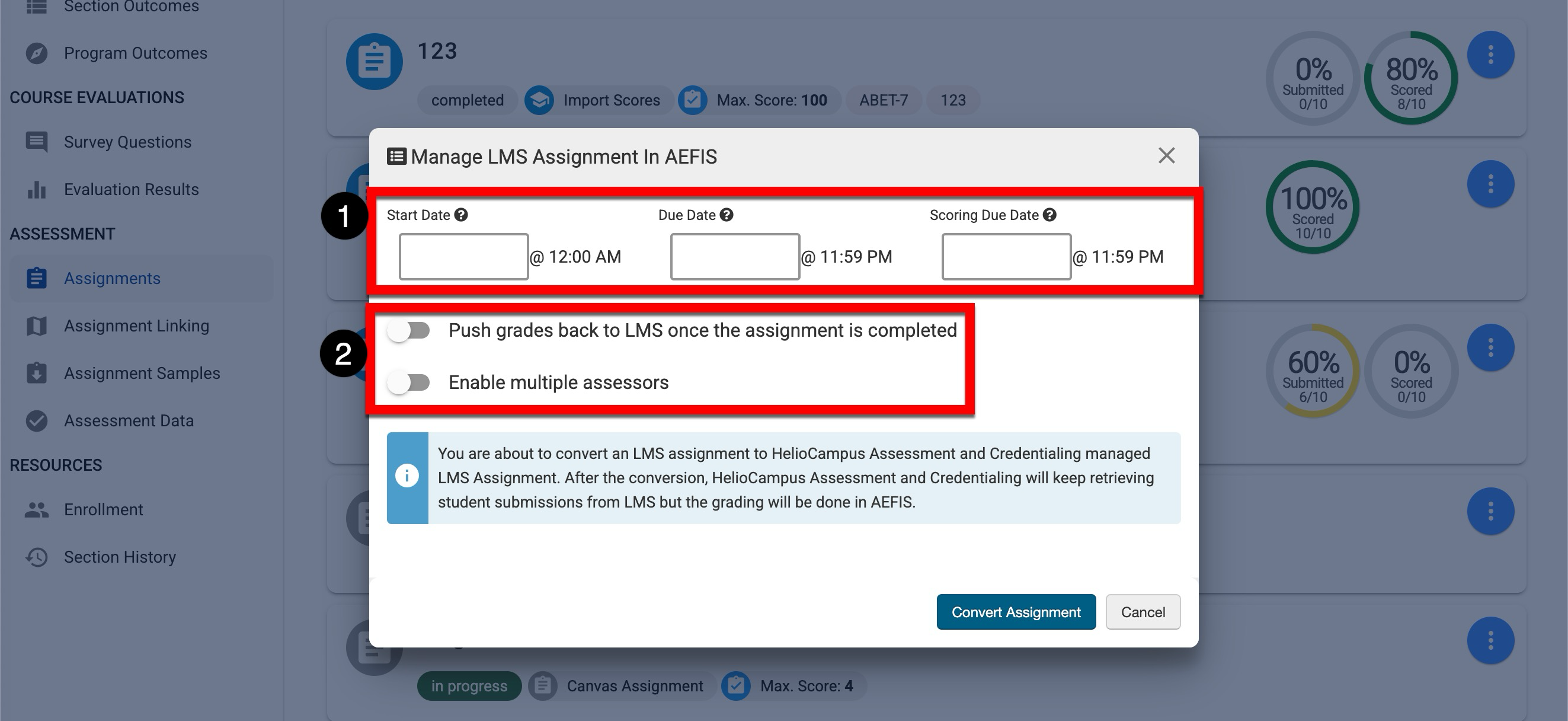Expand options menu for in-progress Canvas Assignment
Image resolution: width=1568 pixels, height=721 pixels.
[1490, 640]
